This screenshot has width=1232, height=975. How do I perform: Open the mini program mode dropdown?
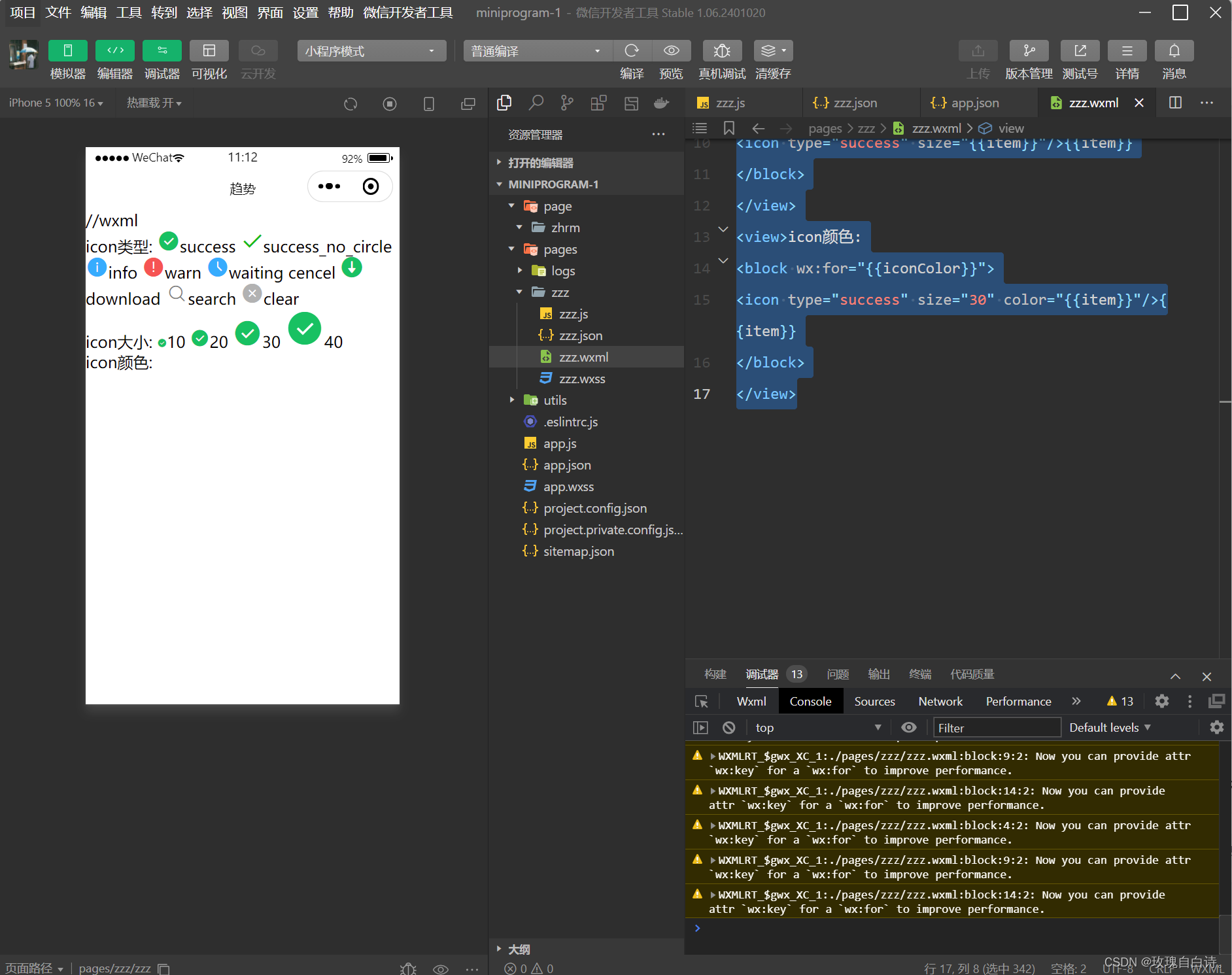tap(371, 51)
